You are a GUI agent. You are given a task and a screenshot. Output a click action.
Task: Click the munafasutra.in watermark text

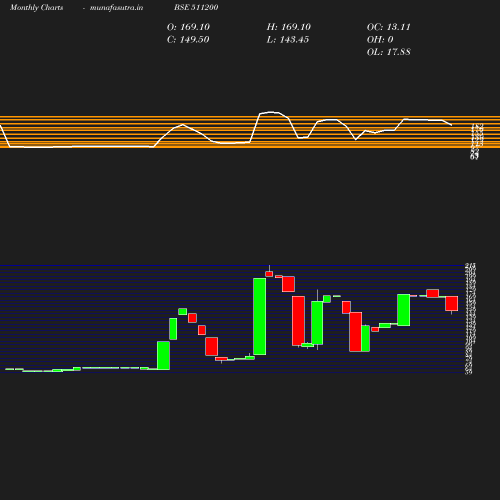(116, 7)
